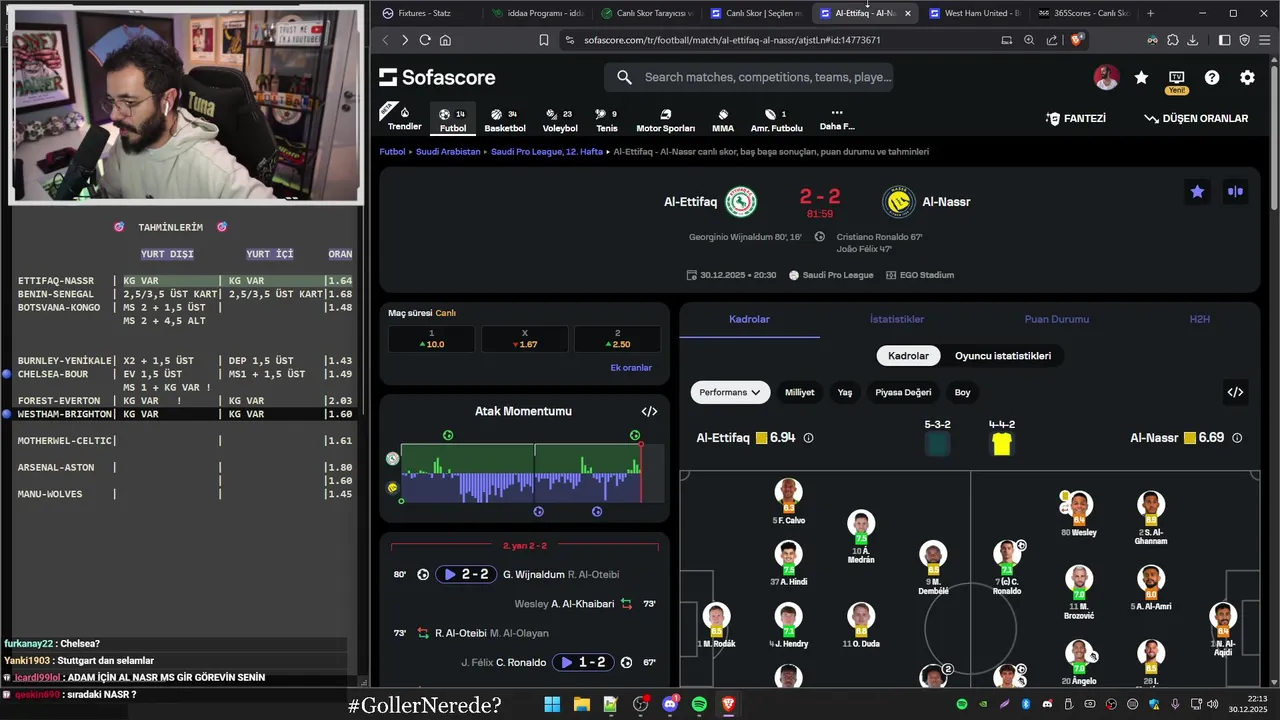
Task: Open the Tenis sport tab
Action: point(606,119)
